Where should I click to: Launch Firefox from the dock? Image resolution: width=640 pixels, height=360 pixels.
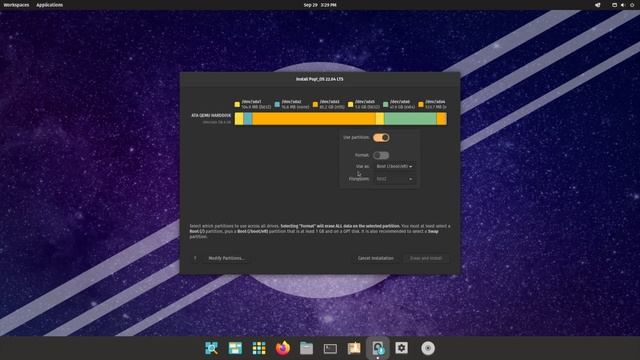coord(282,348)
